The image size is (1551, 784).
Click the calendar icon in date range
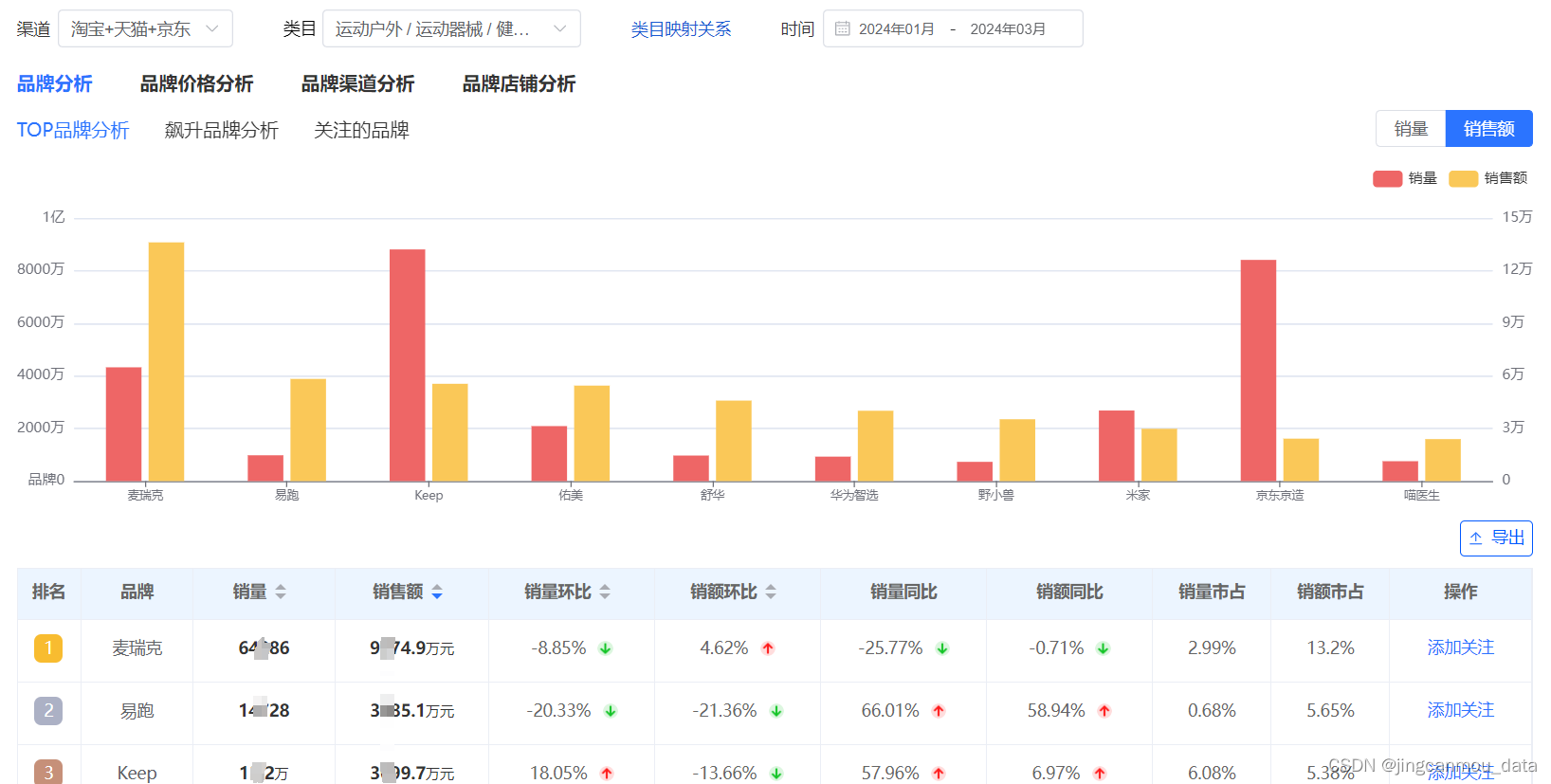coord(842,28)
